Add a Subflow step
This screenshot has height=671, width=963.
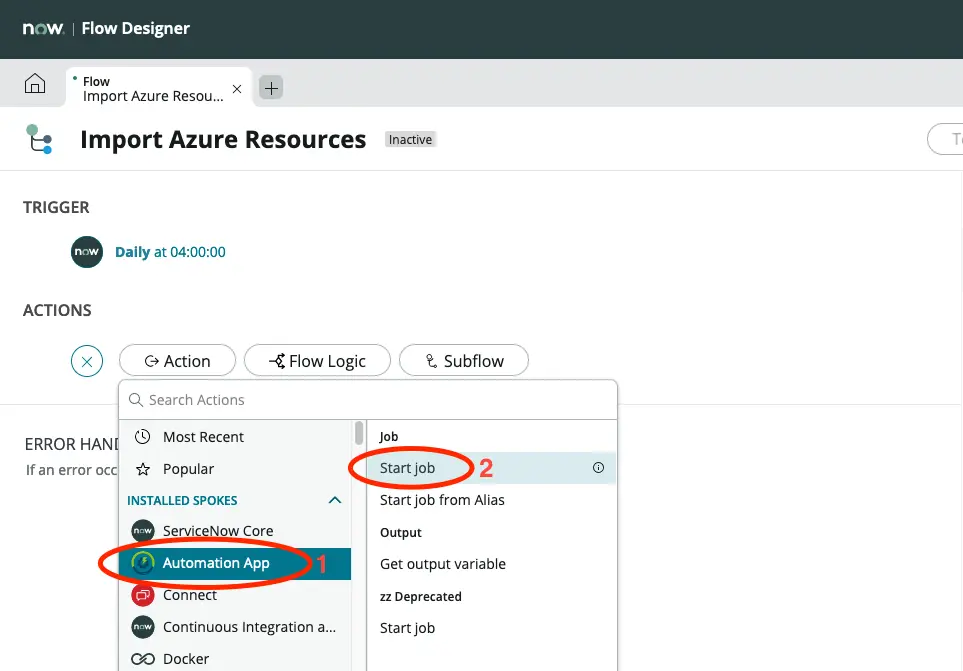463,361
